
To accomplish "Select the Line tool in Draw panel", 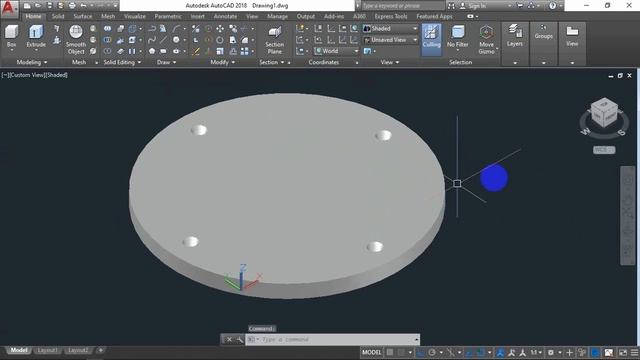I will pos(163,40).
